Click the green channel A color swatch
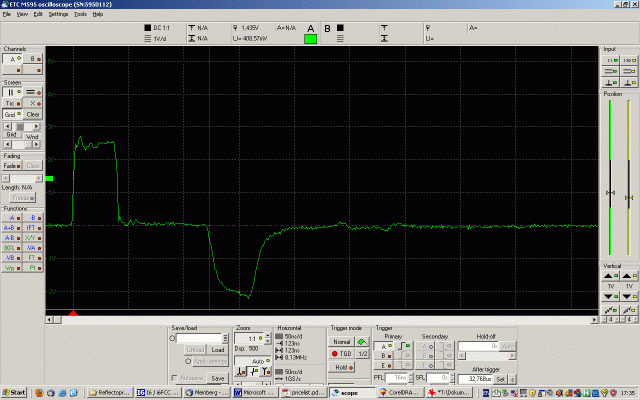640x400 pixels. [311, 38]
